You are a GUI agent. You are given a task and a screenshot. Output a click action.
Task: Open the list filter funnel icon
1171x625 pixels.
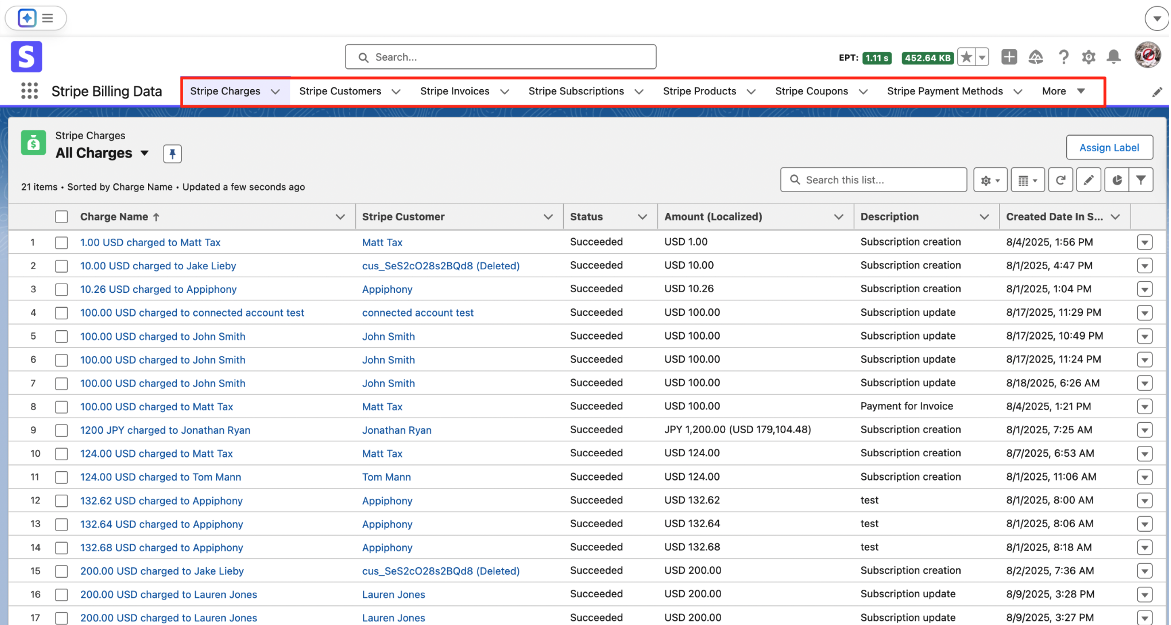1141,180
